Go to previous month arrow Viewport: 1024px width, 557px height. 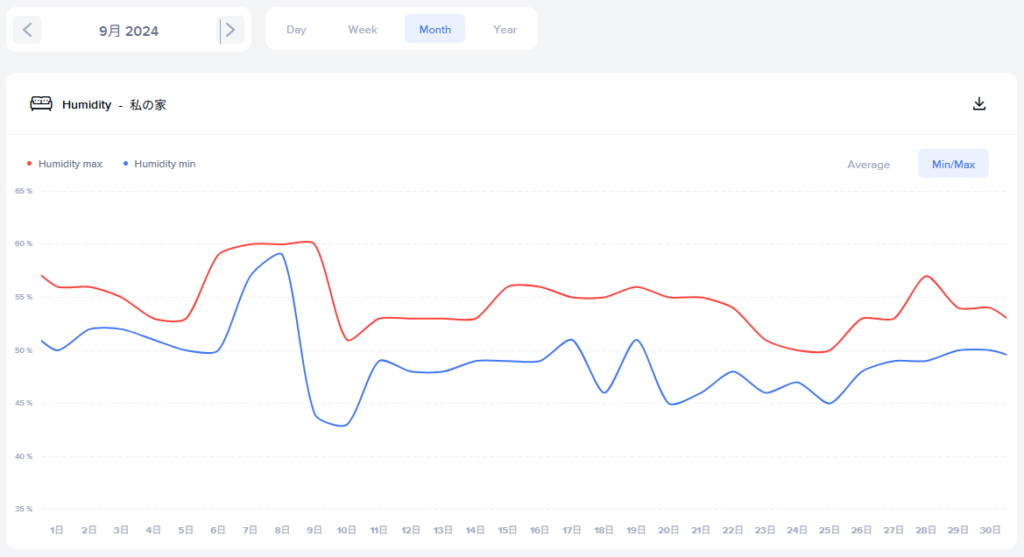(27, 30)
